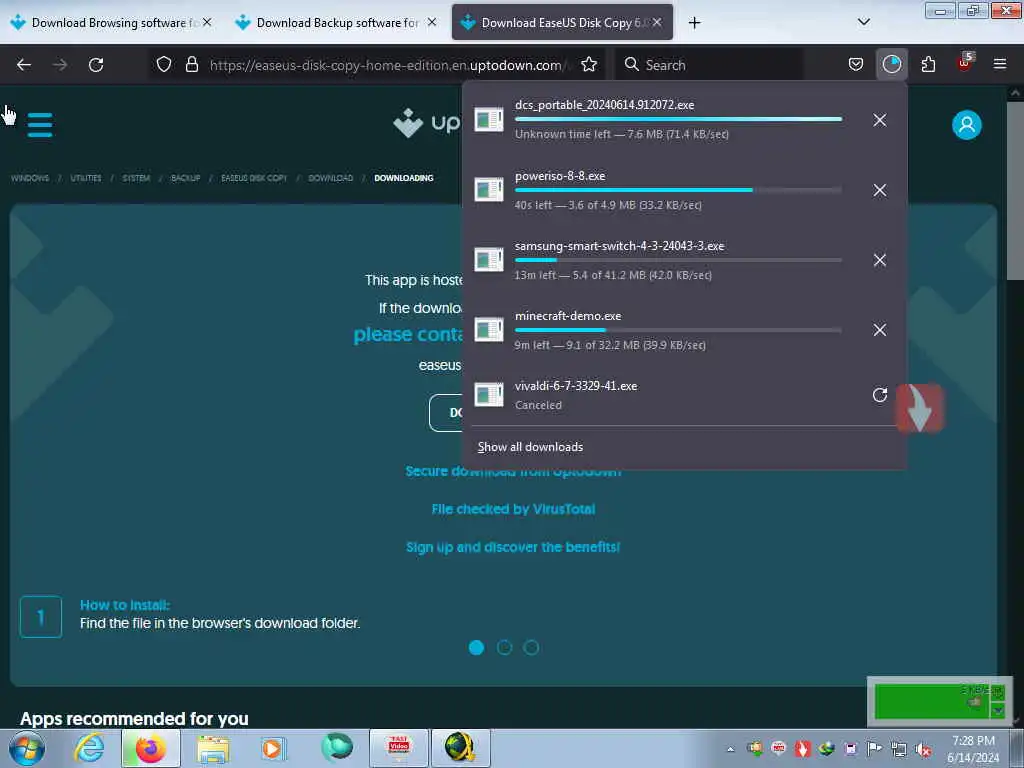Click the muted volume tray icon

click(x=923, y=749)
